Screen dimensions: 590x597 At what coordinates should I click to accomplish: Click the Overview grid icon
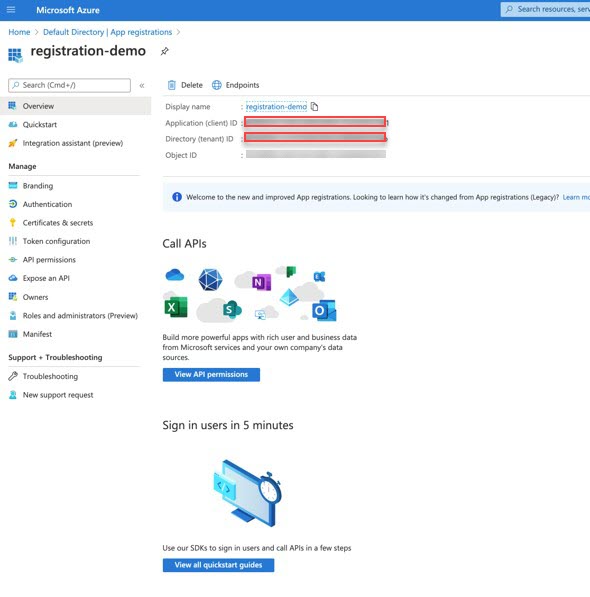pos(13,105)
